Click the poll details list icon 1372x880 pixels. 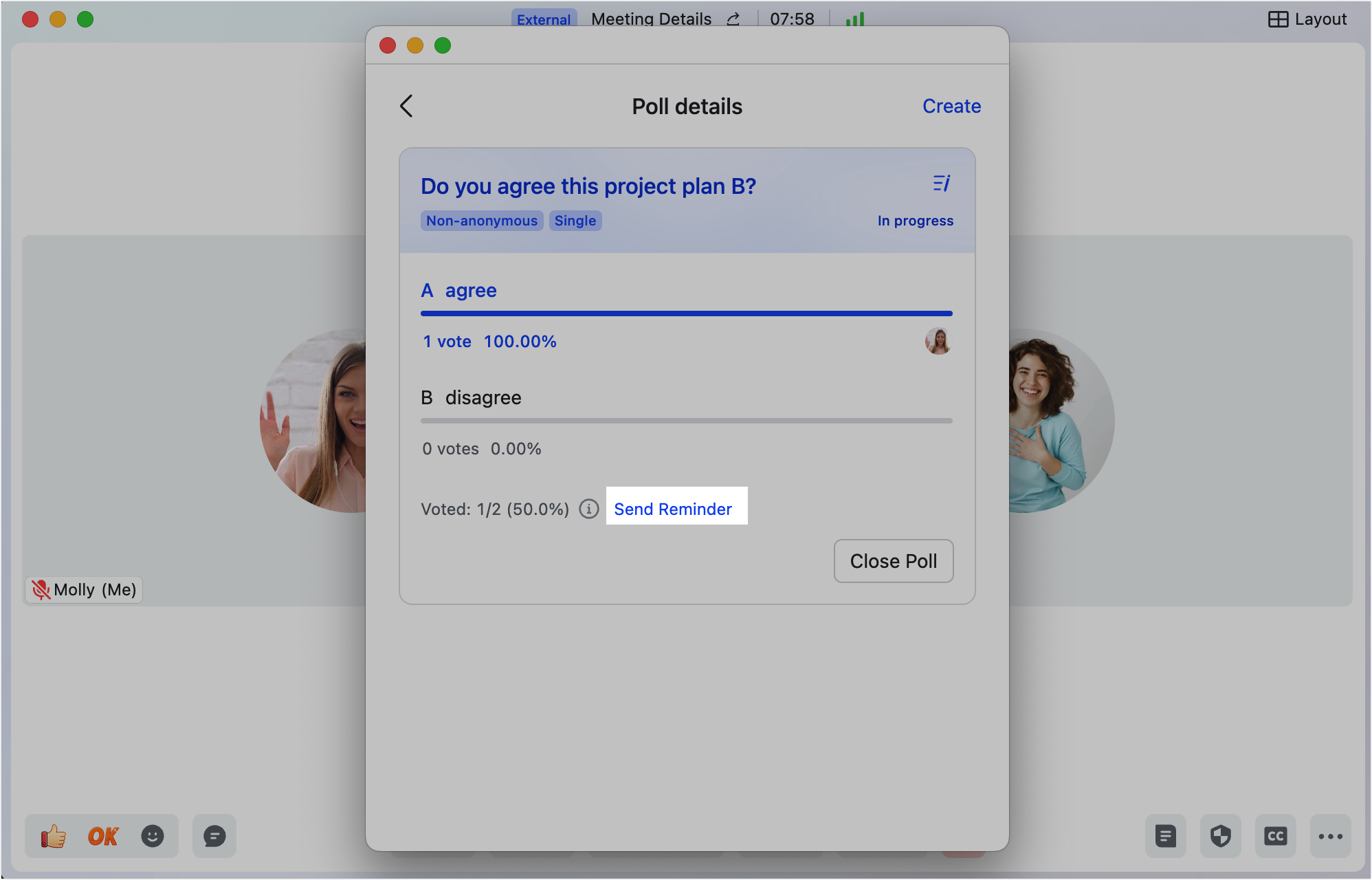[x=942, y=184]
